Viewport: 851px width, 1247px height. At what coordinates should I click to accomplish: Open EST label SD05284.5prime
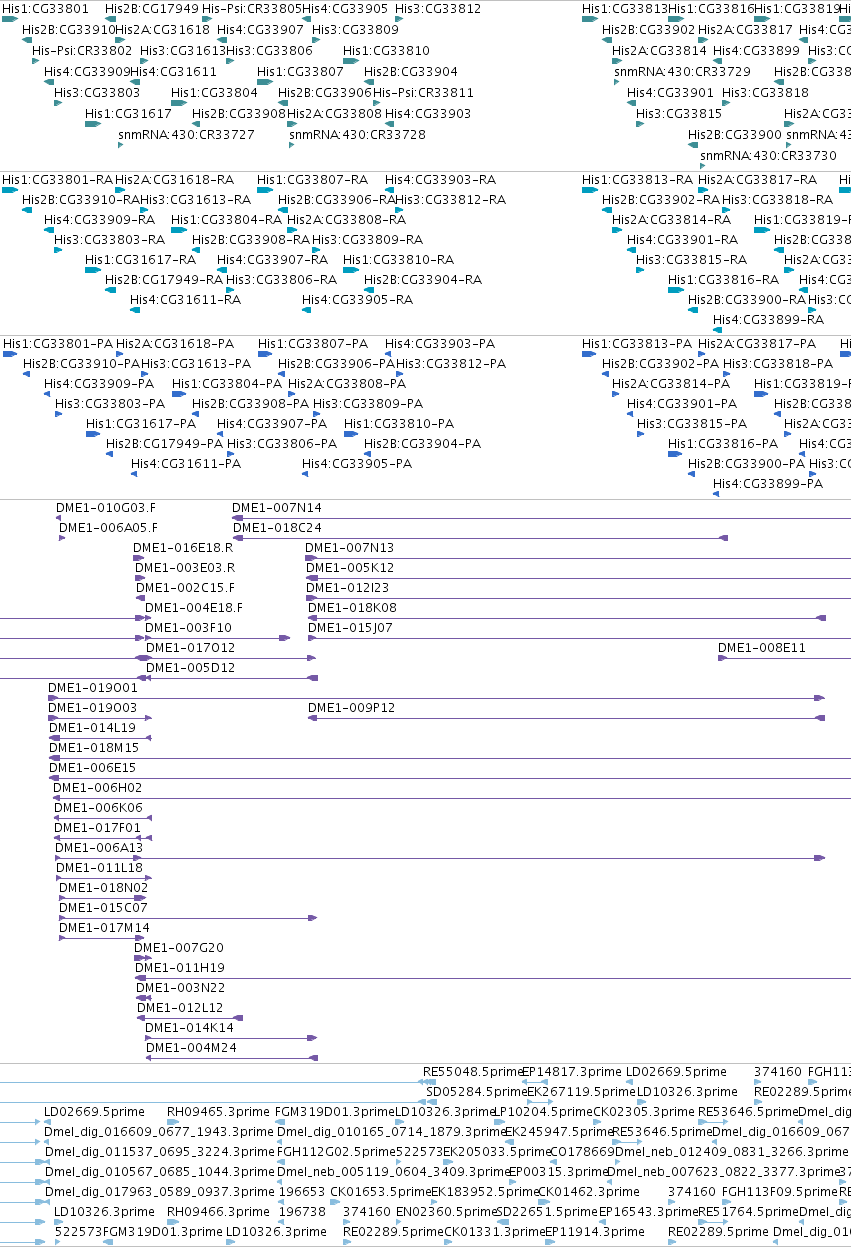pyautogui.click(x=476, y=1092)
